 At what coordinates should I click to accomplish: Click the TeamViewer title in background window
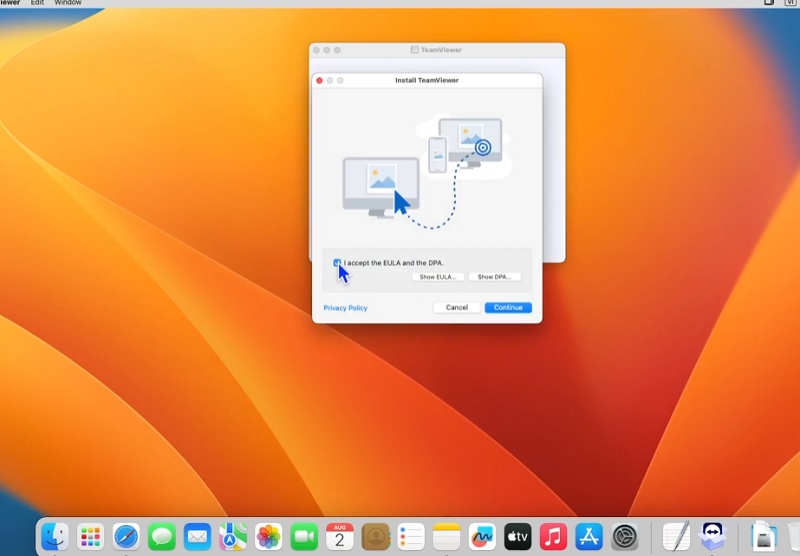[x=441, y=50]
